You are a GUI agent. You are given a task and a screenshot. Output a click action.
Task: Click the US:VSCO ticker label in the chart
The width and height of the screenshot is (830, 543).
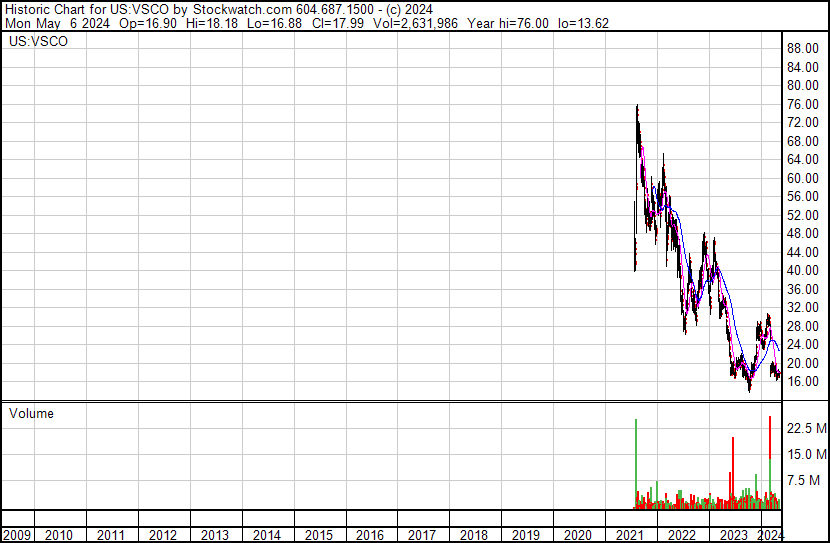click(x=38, y=41)
